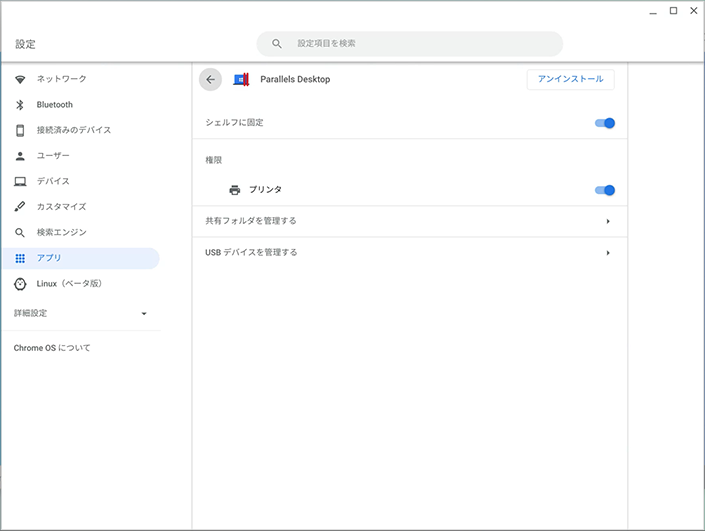Image resolution: width=705 pixels, height=531 pixels.
Task: Expand 詳細設定 dropdown arrow
Action: click(x=143, y=314)
